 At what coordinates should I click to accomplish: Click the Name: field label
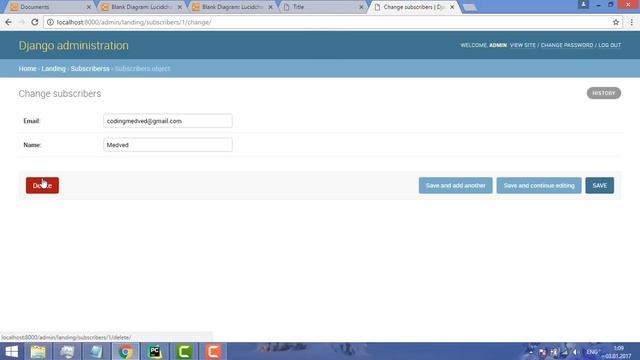(32, 145)
